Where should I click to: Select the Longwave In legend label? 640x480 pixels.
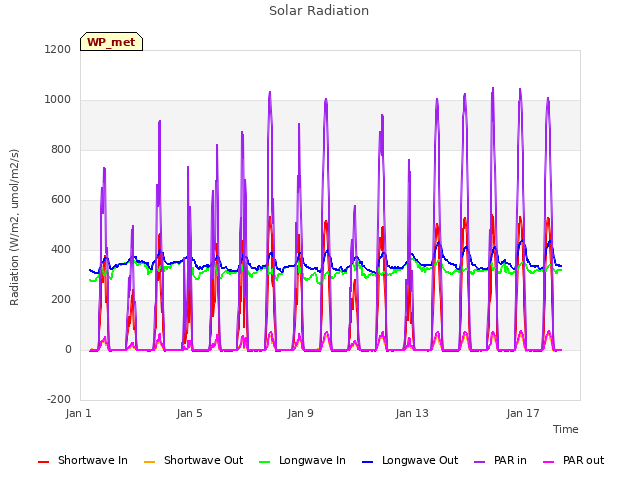pos(312,460)
